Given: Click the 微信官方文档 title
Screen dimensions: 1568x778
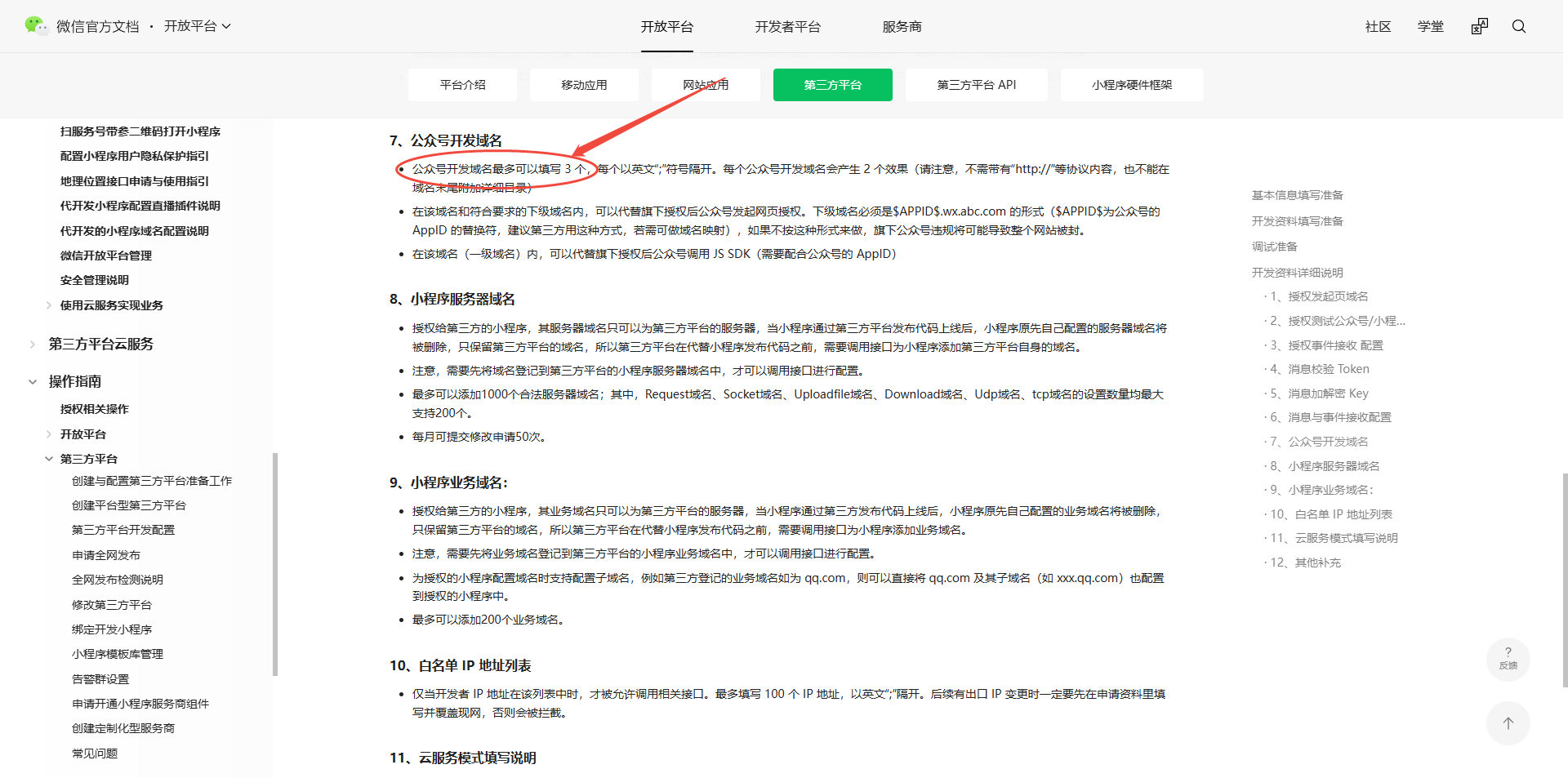Looking at the screenshot, I should (x=98, y=26).
